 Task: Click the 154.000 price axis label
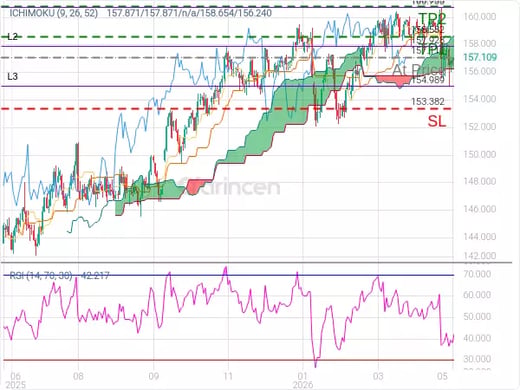[x=480, y=99]
